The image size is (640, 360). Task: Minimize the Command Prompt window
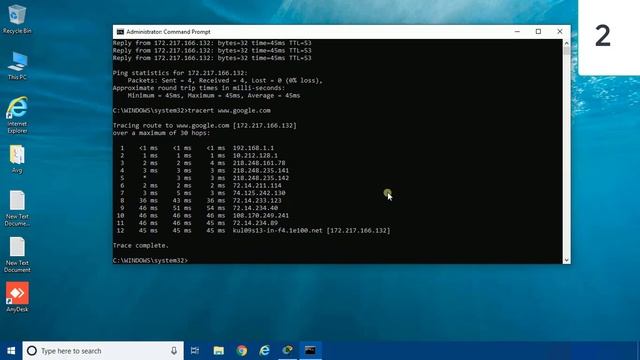(x=517, y=32)
